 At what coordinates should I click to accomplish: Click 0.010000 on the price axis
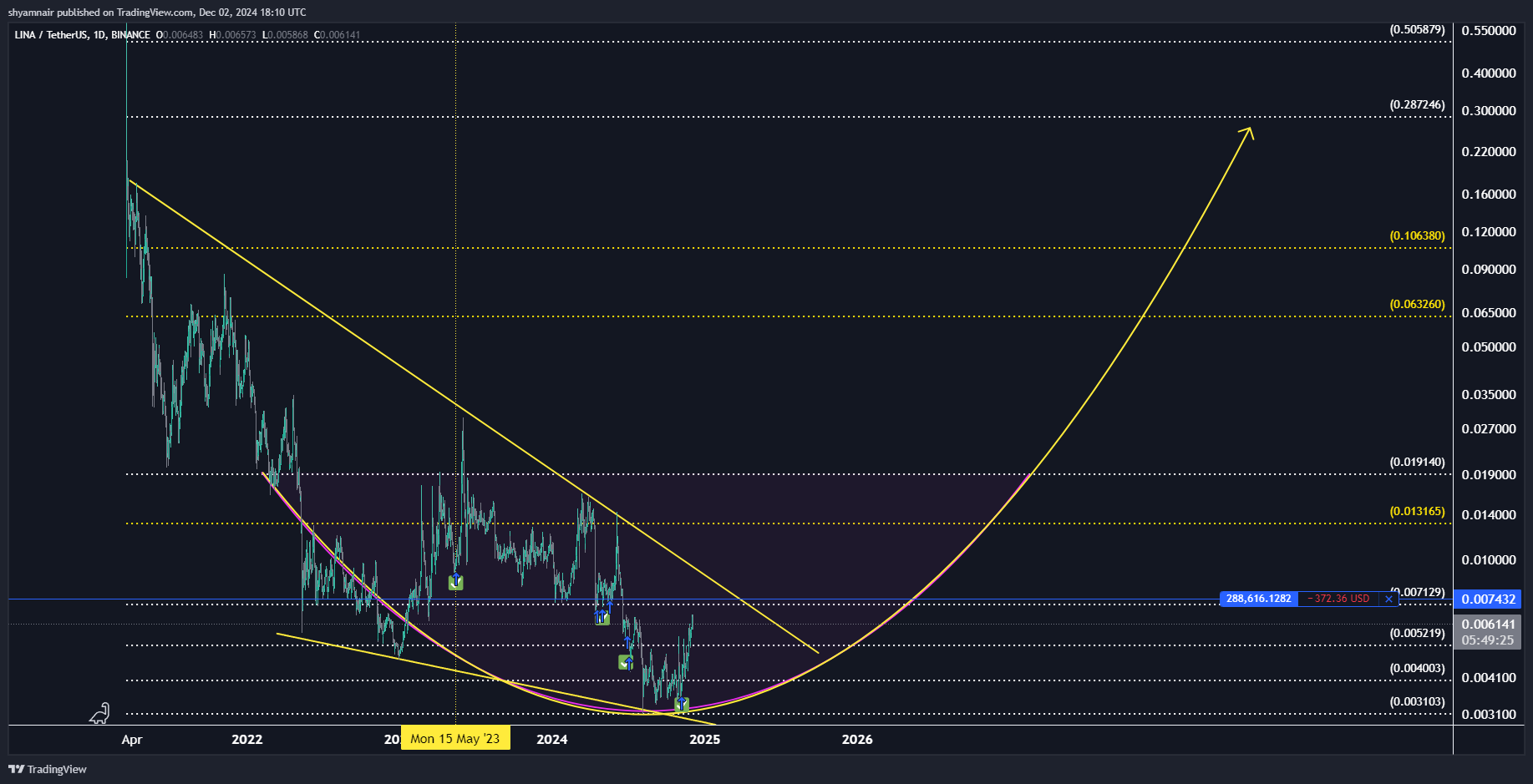point(1488,559)
